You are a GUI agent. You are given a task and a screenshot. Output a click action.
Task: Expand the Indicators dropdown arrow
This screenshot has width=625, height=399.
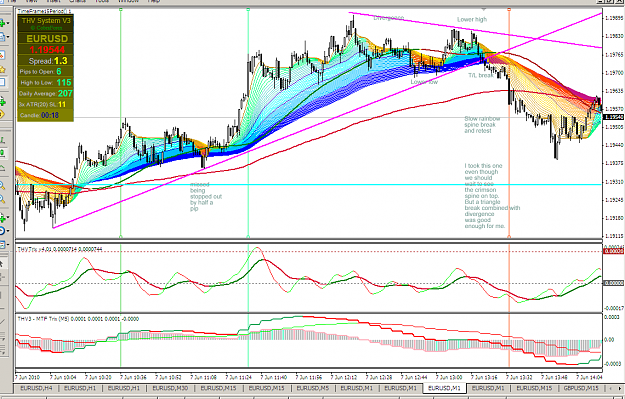point(8,218)
